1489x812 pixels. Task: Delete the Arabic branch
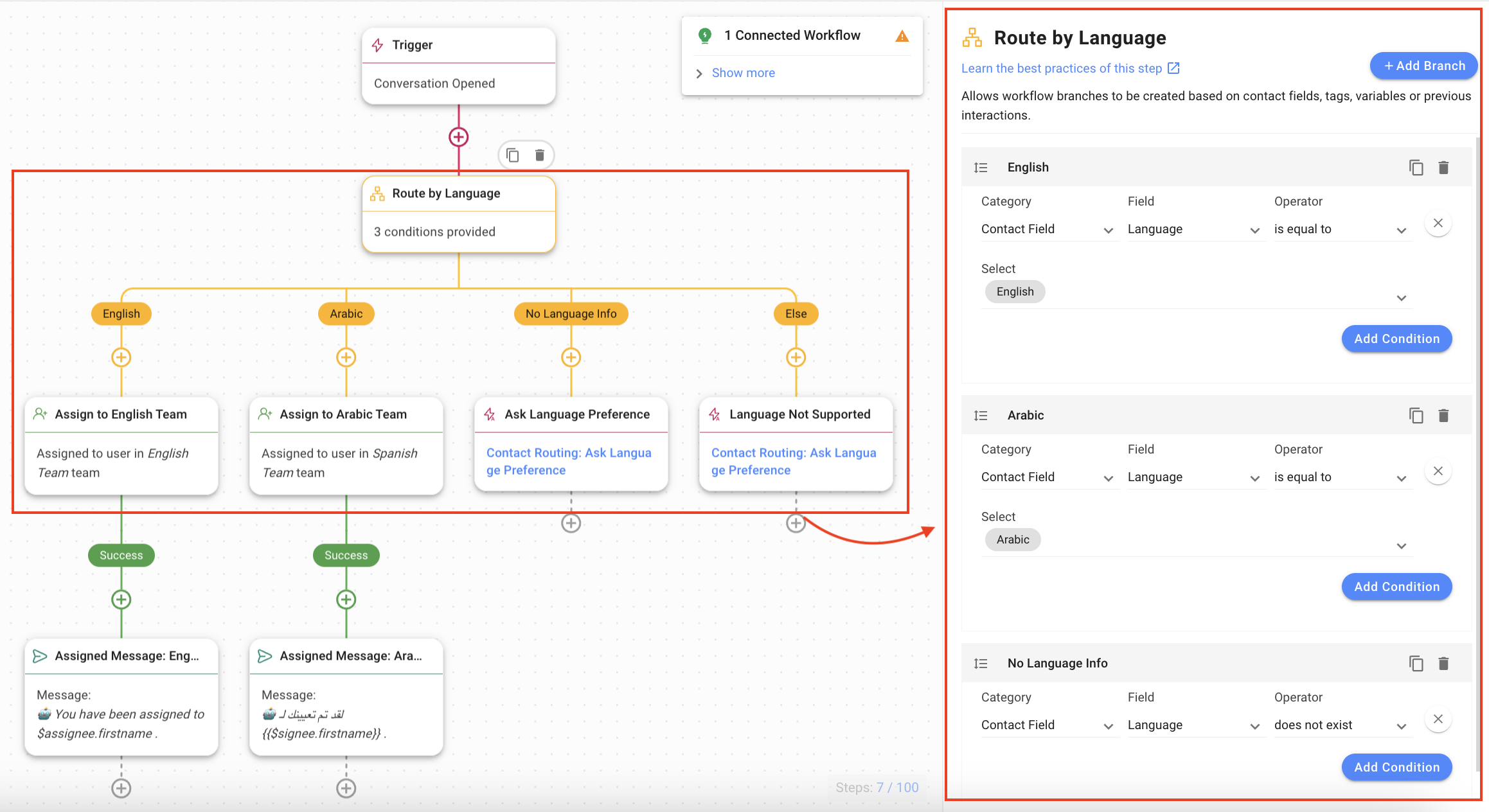click(x=1443, y=416)
